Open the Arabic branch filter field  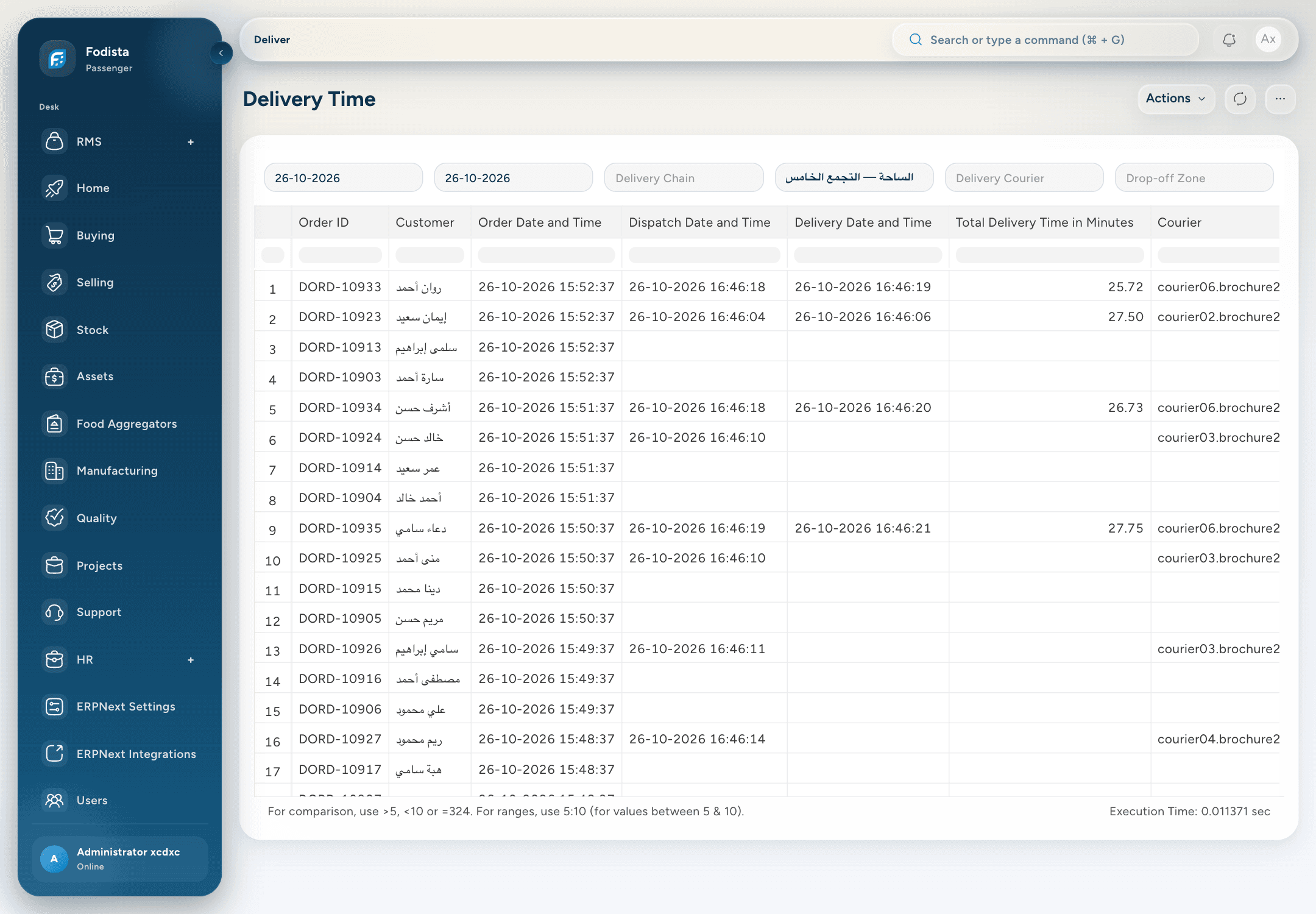(854, 178)
